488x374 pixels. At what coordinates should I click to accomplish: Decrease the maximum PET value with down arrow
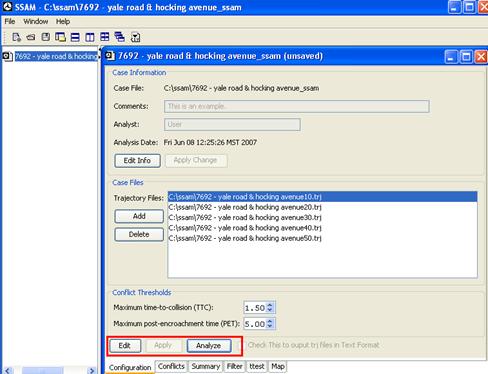coord(270,326)
